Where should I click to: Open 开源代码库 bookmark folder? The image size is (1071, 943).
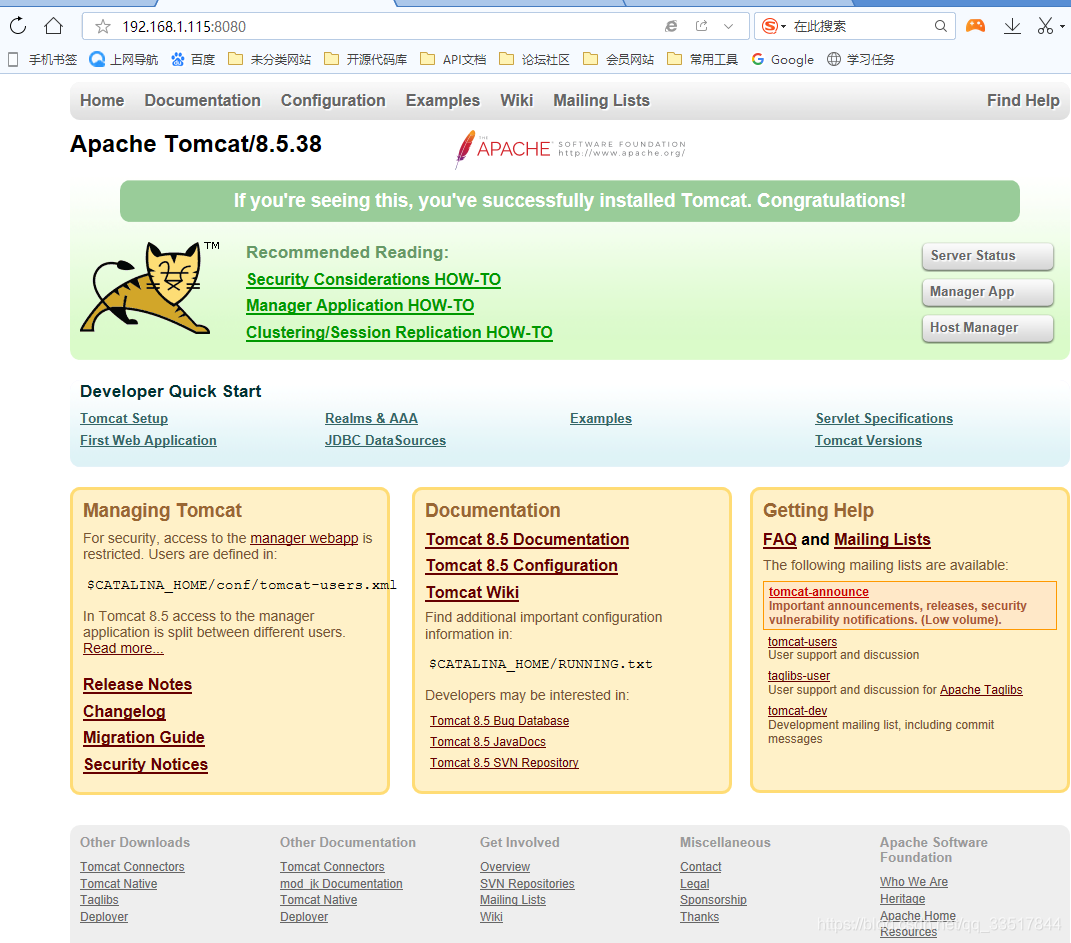(365, 59)
